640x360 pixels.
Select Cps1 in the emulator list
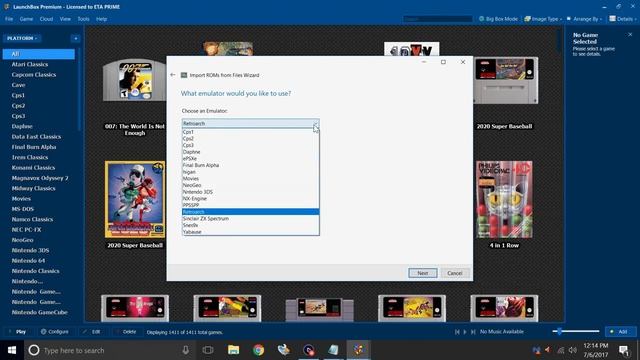pyautogui.click(x=250, y=132)
